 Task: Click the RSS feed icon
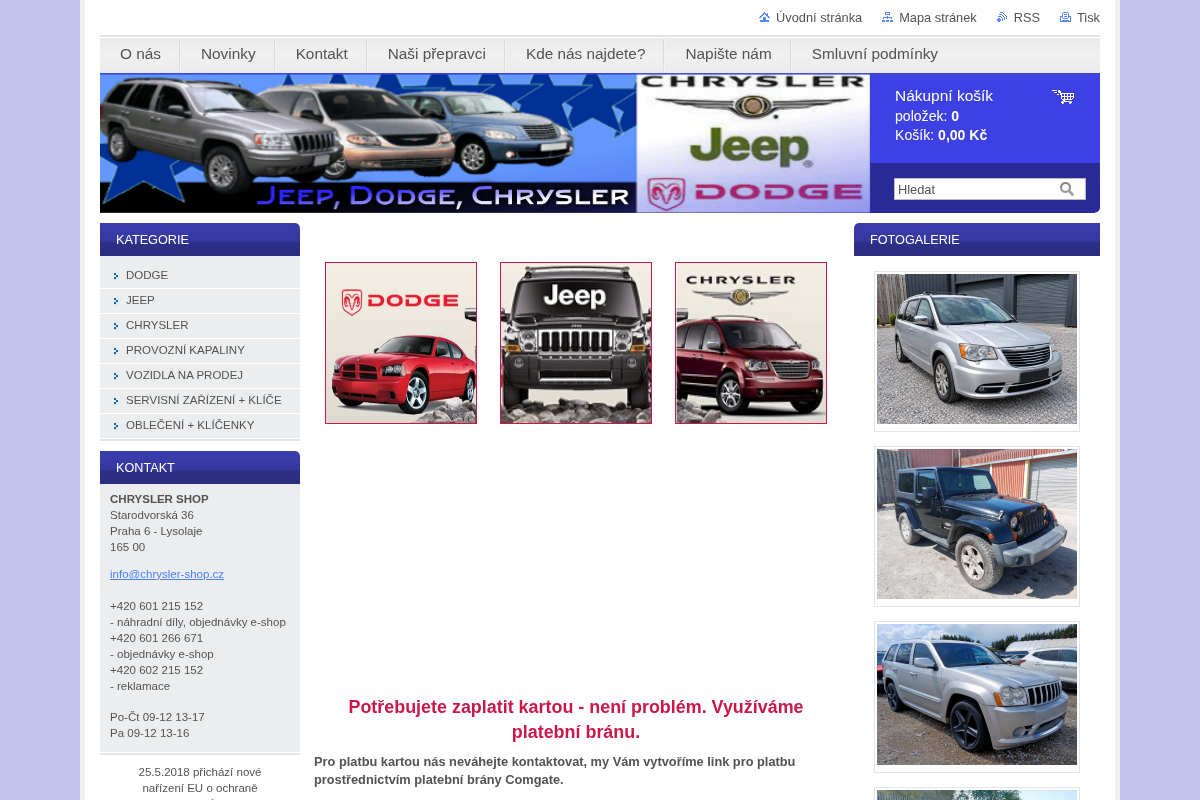click(1002, 17)
